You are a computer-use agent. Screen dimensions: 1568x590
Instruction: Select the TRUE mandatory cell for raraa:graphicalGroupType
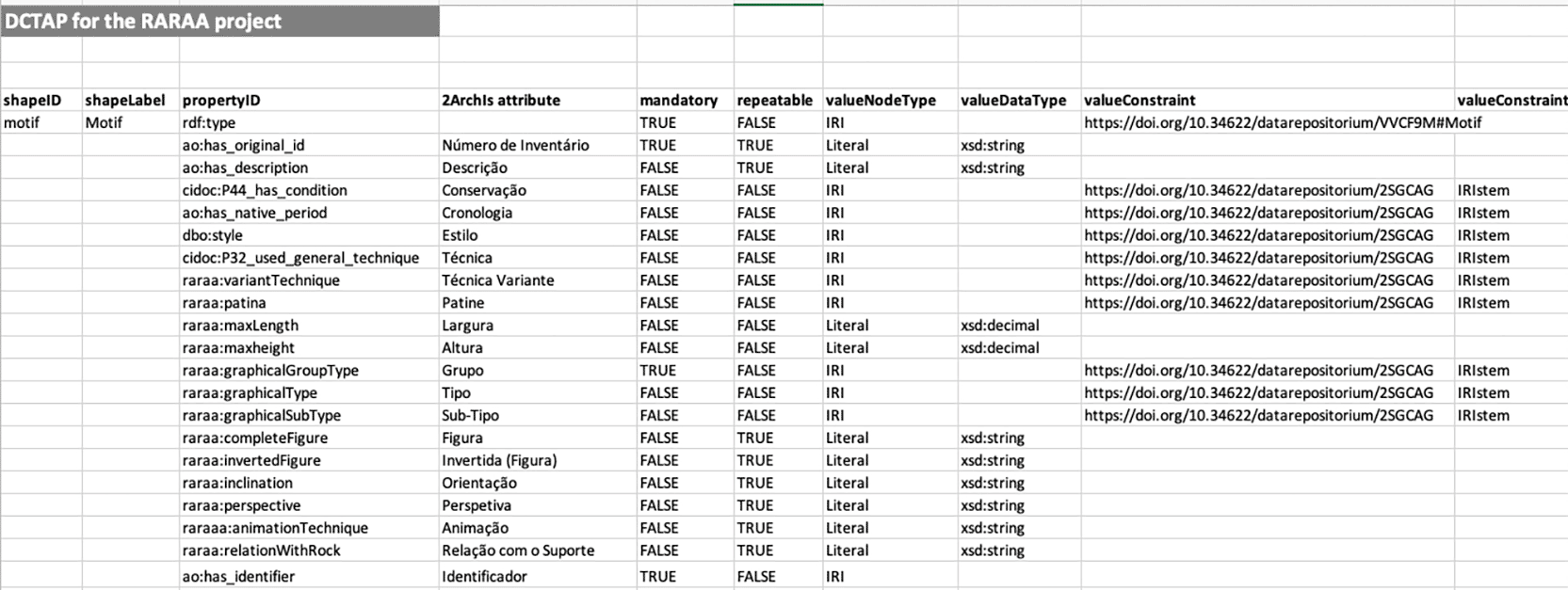click(x=685, y=370)
